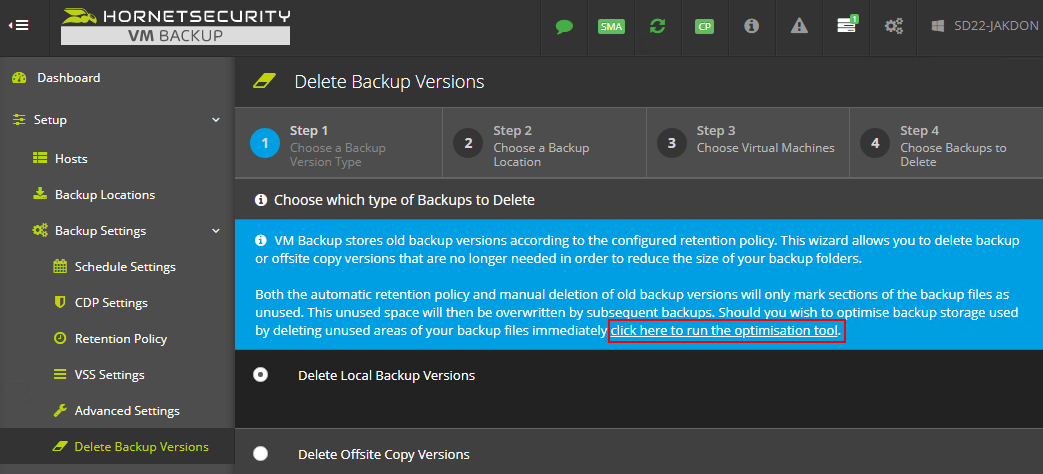Collapse the Setup menu chevron
Viewport: 1043px width, 474px height.
216,120
